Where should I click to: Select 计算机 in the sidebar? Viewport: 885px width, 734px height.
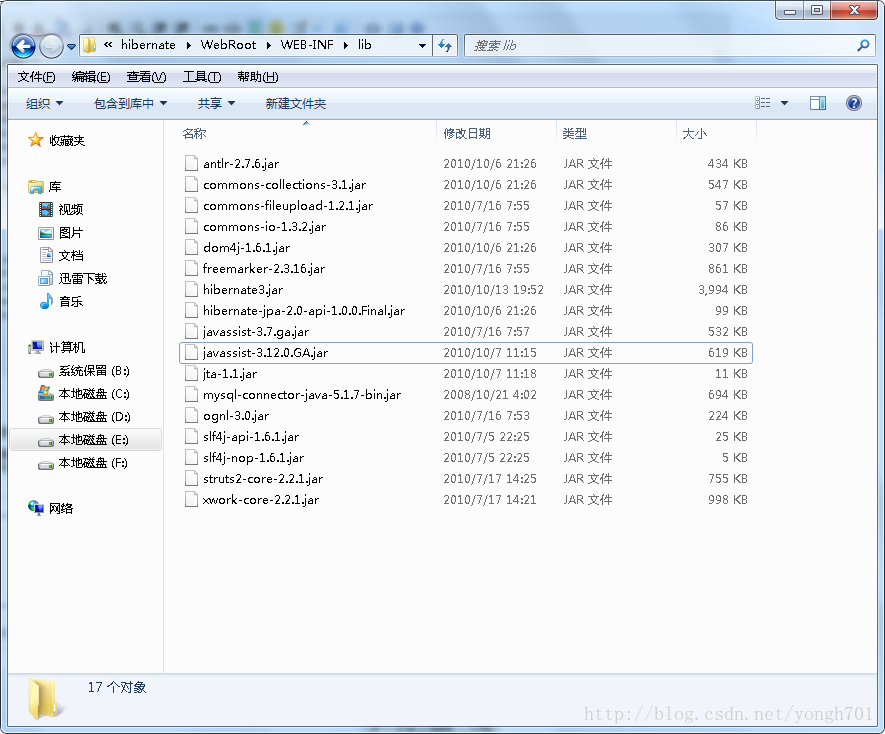tap(56, 347)
